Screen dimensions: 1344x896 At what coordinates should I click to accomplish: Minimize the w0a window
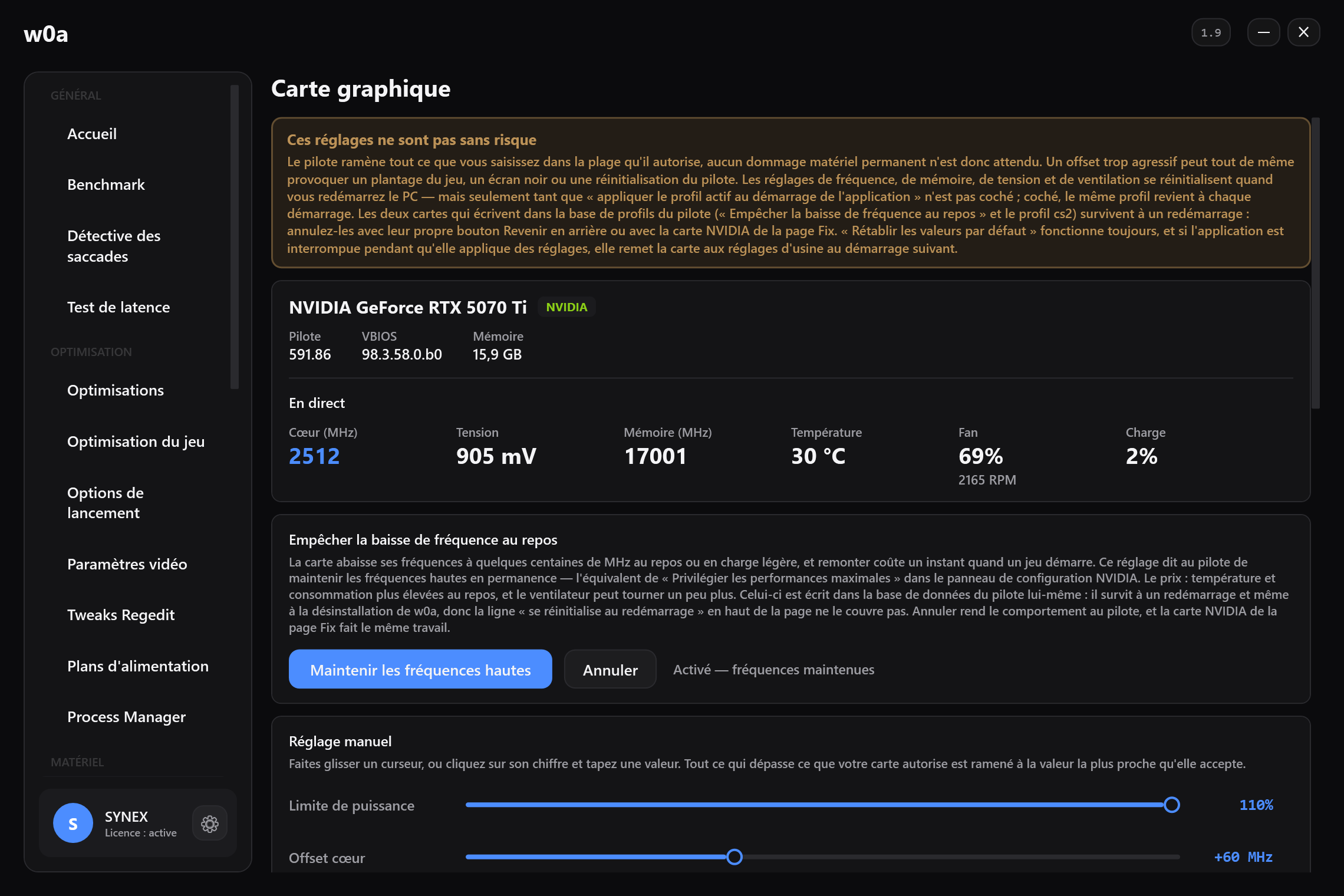[1263, 32]
